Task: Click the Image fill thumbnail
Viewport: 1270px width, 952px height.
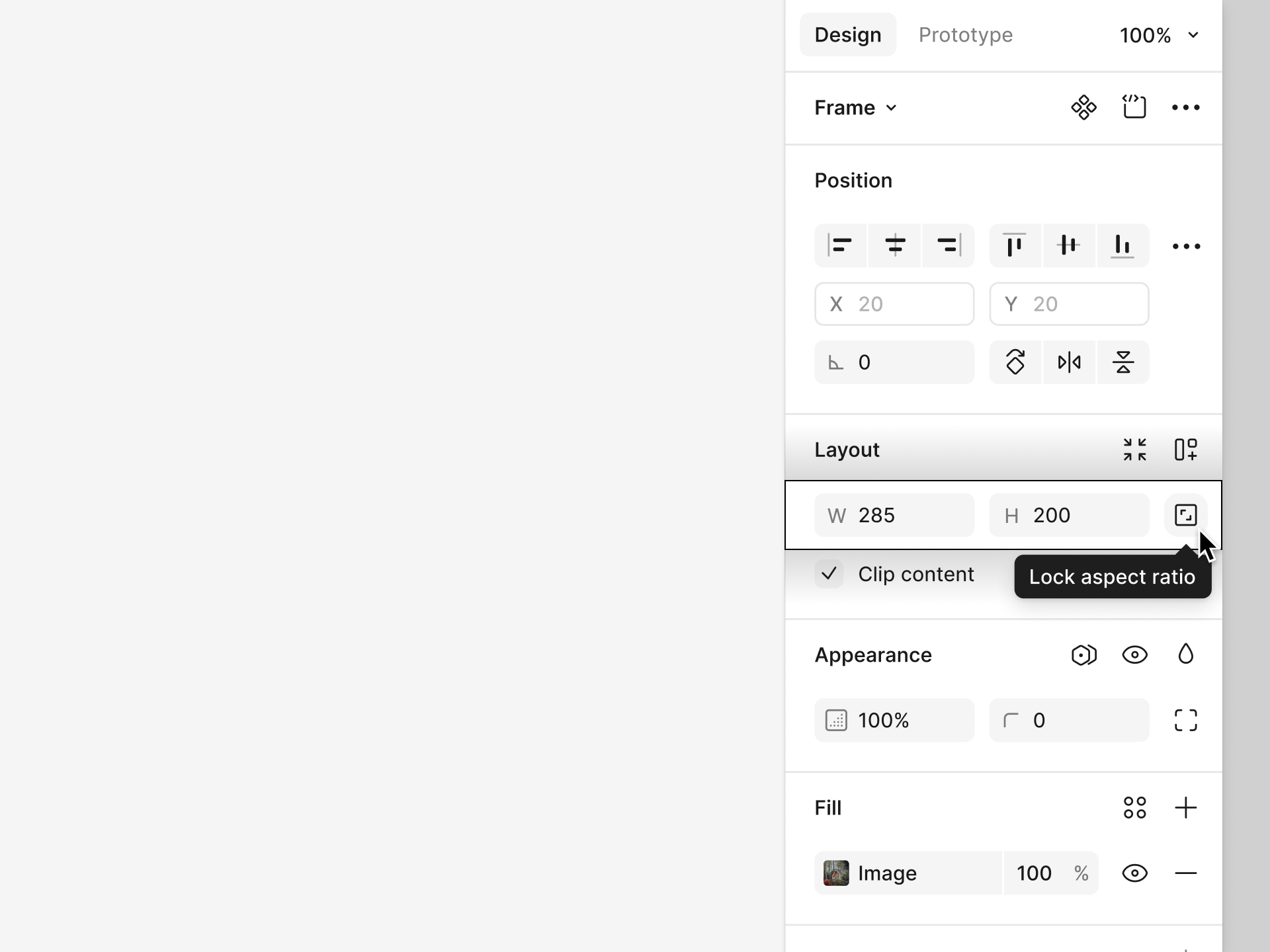Action: pos(836,873)
